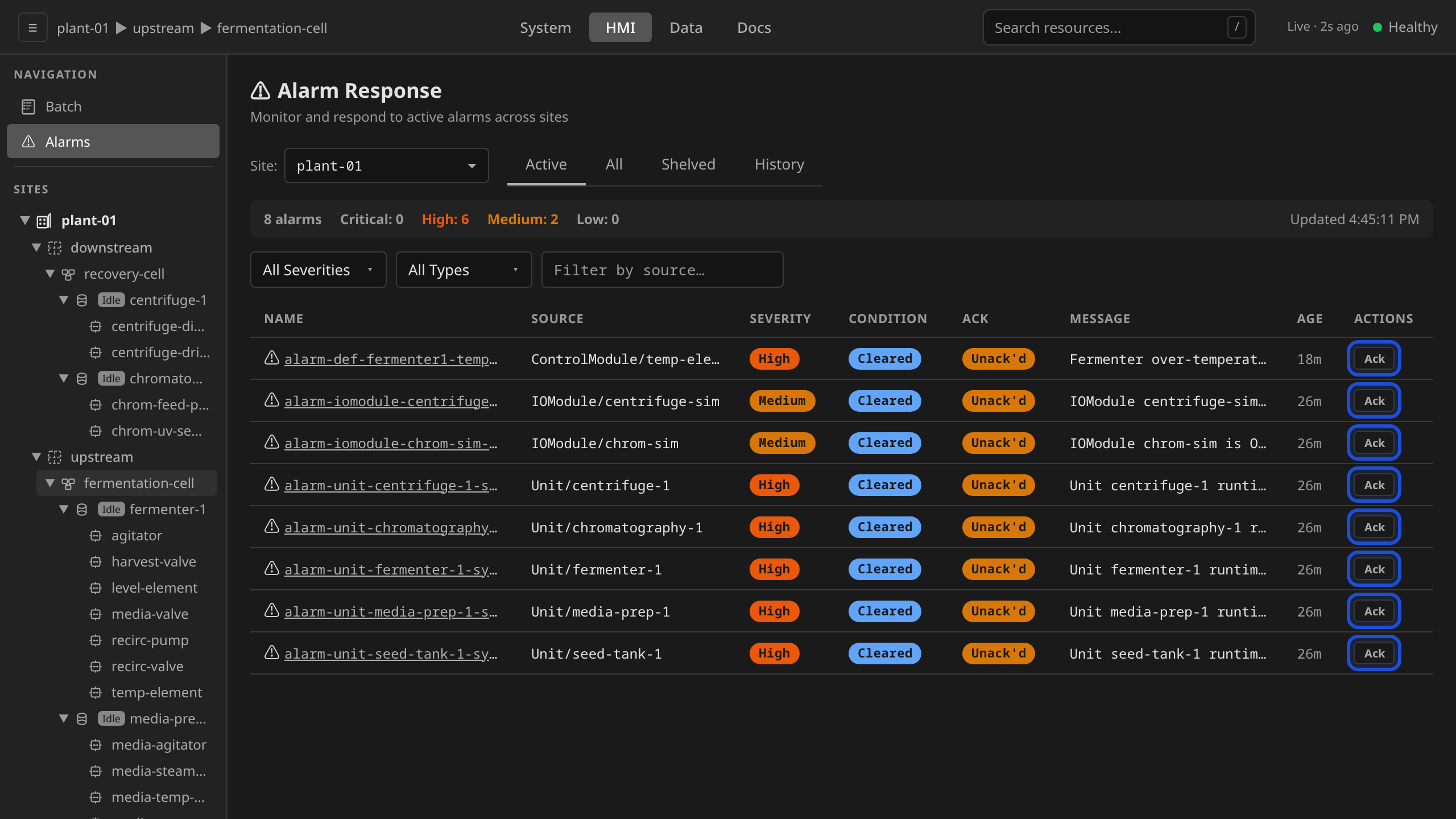Acknowledge the IOModule/chrom-sim alarm
The height and width of the screenshot is (819, 1456).
click(x=1374, y=443)
